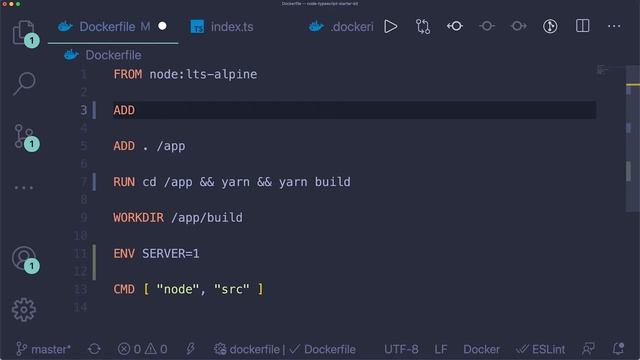Screen dimensions: 640x360
Task: Go to the previous change with left-arrow commit icon
Action: point(454,26)
